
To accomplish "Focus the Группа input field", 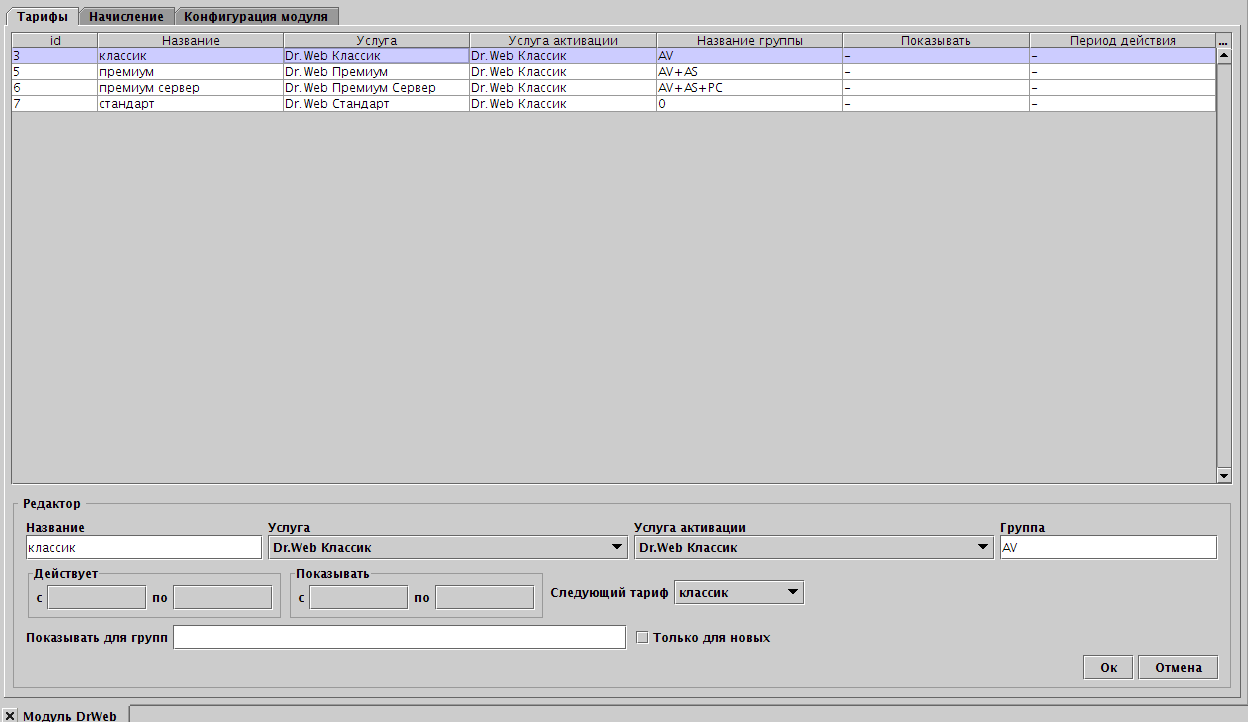I will 1107,547.
